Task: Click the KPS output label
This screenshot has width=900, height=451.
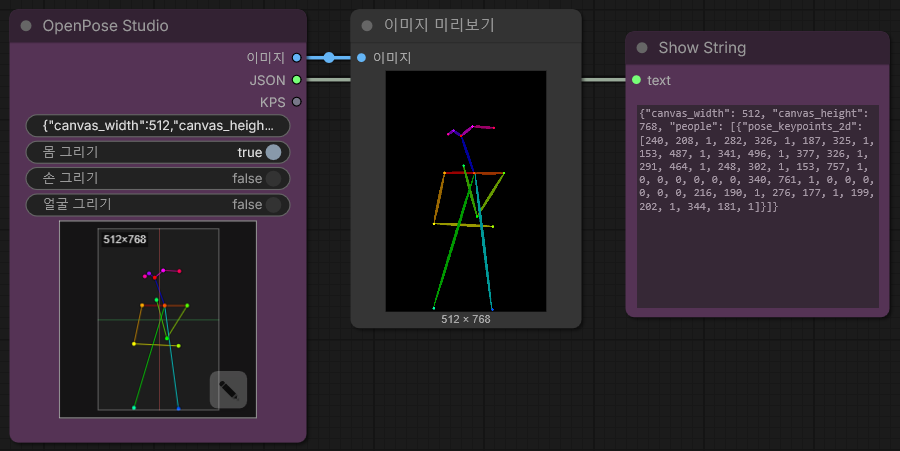Action: [x=273, y=102]
